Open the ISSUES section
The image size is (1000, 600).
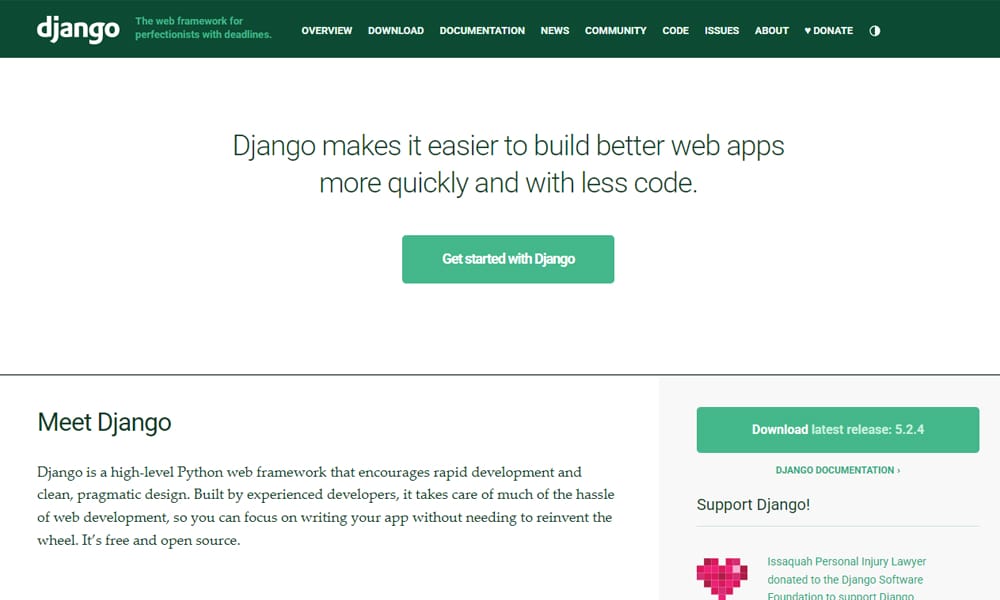[721, 31]
